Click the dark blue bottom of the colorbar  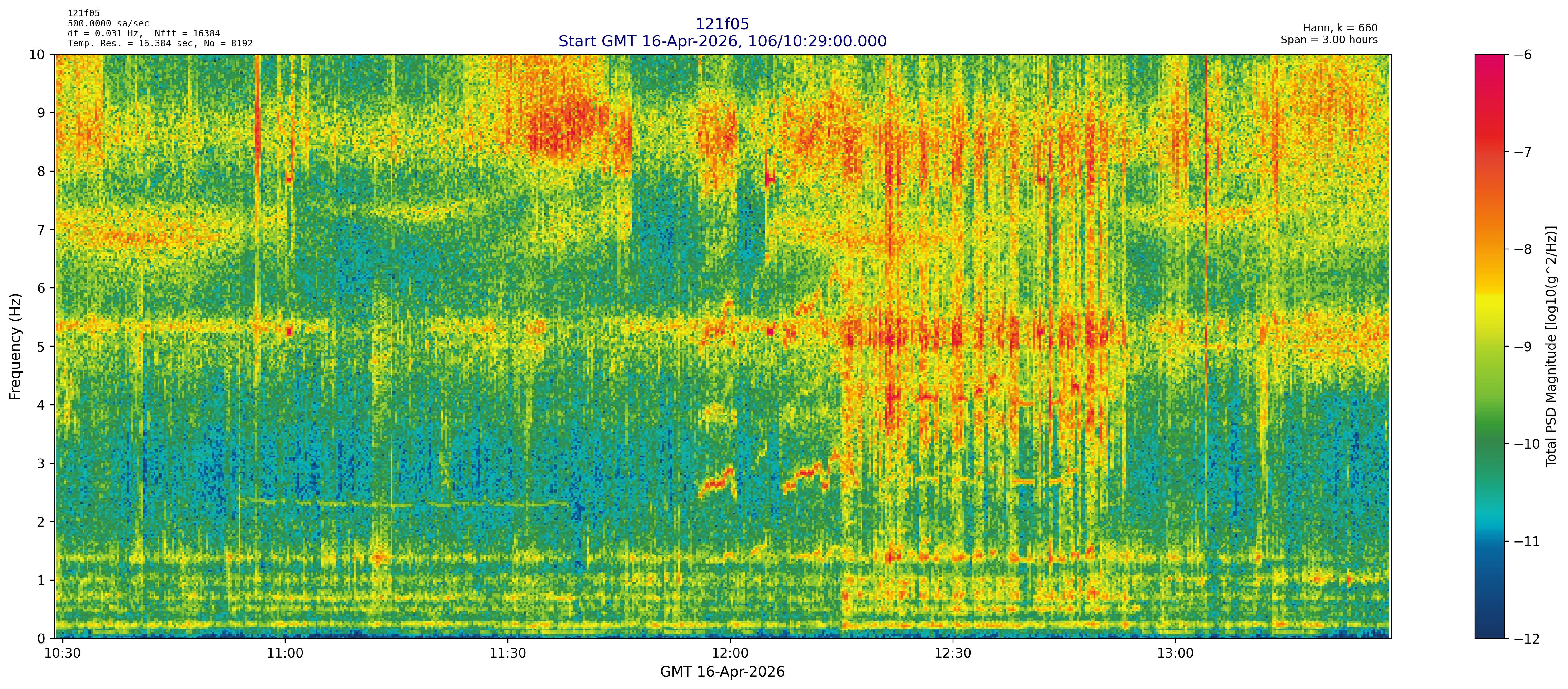pos(1489,627)
